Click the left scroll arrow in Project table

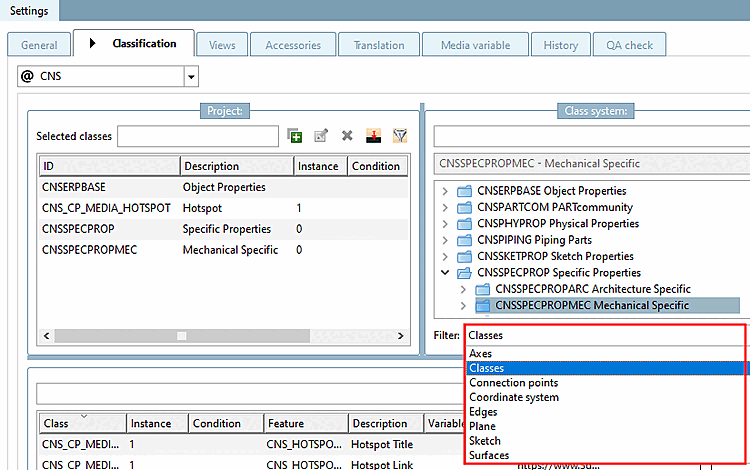(46, 336)
